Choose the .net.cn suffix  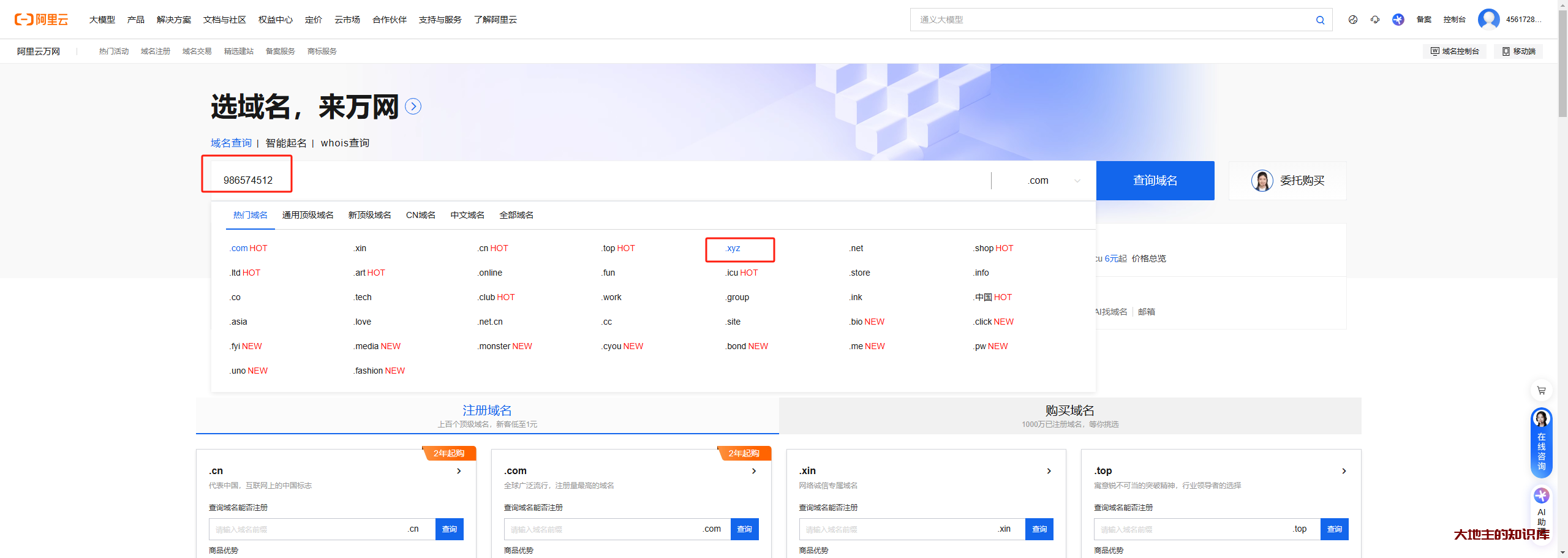tap(490, 322)
